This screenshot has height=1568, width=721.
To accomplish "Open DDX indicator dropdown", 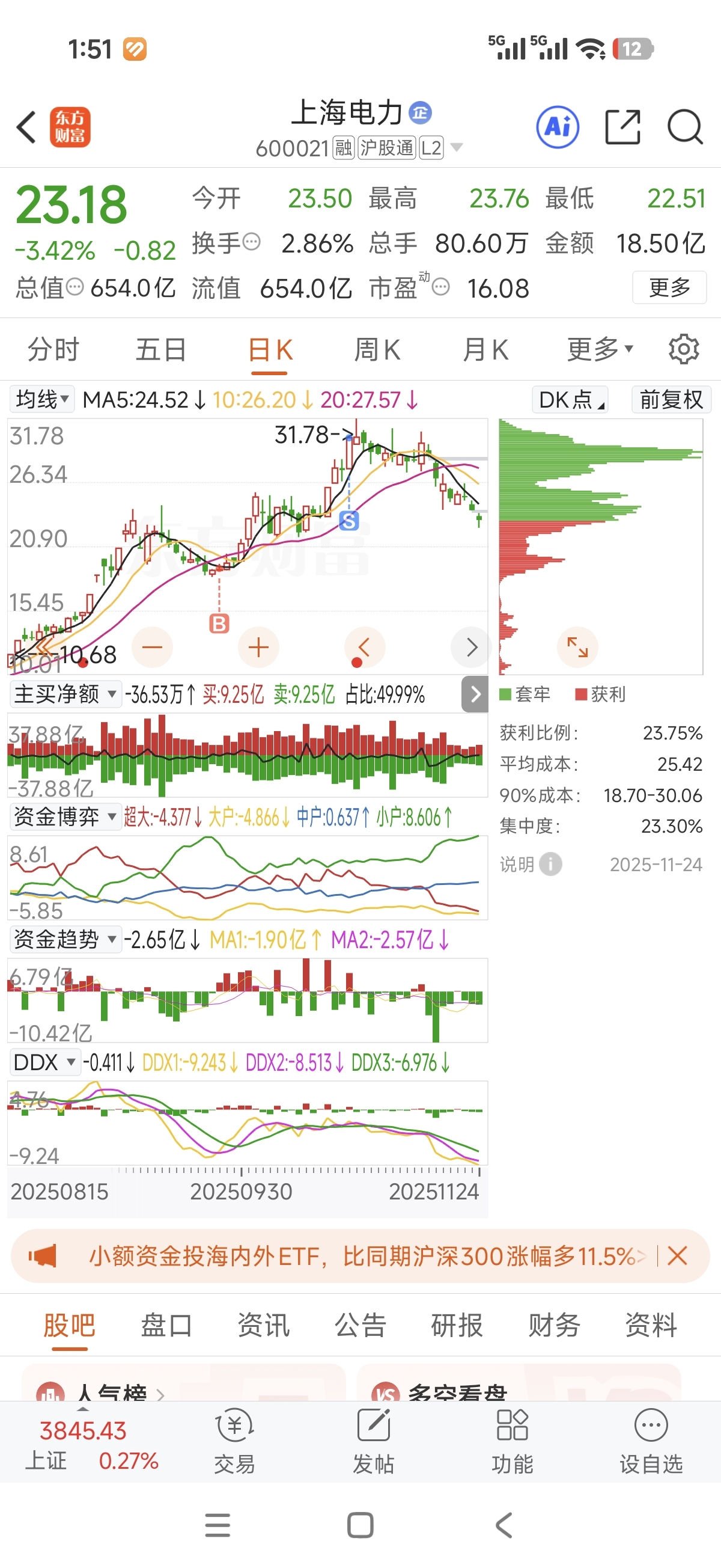I will pyautogui.click(x=44, y=1062).
